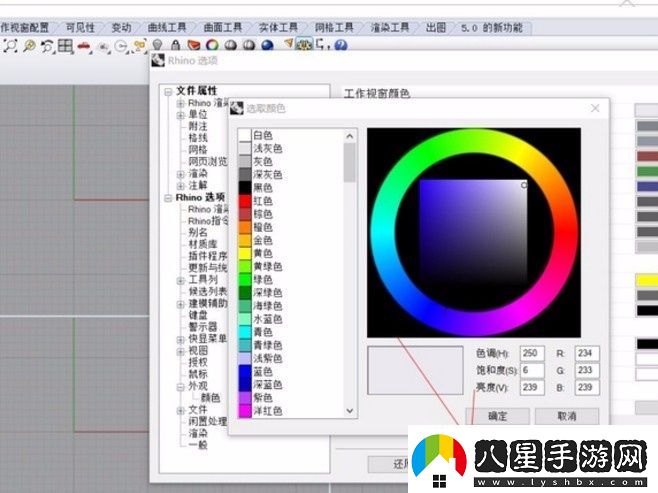The width and height of the screenshot is (658, 493).
Task: Click the padlock lock objects icon
Action: [175, 44]
